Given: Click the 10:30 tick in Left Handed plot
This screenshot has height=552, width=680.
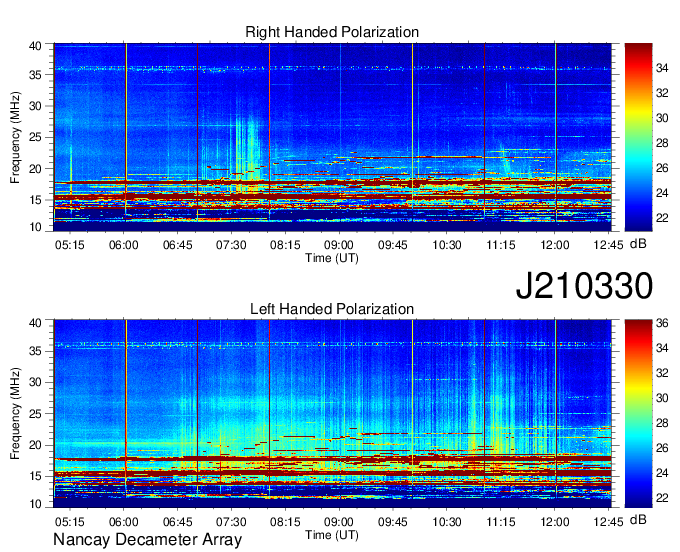Looking at the screenshot, I should [x=447, y=522].
